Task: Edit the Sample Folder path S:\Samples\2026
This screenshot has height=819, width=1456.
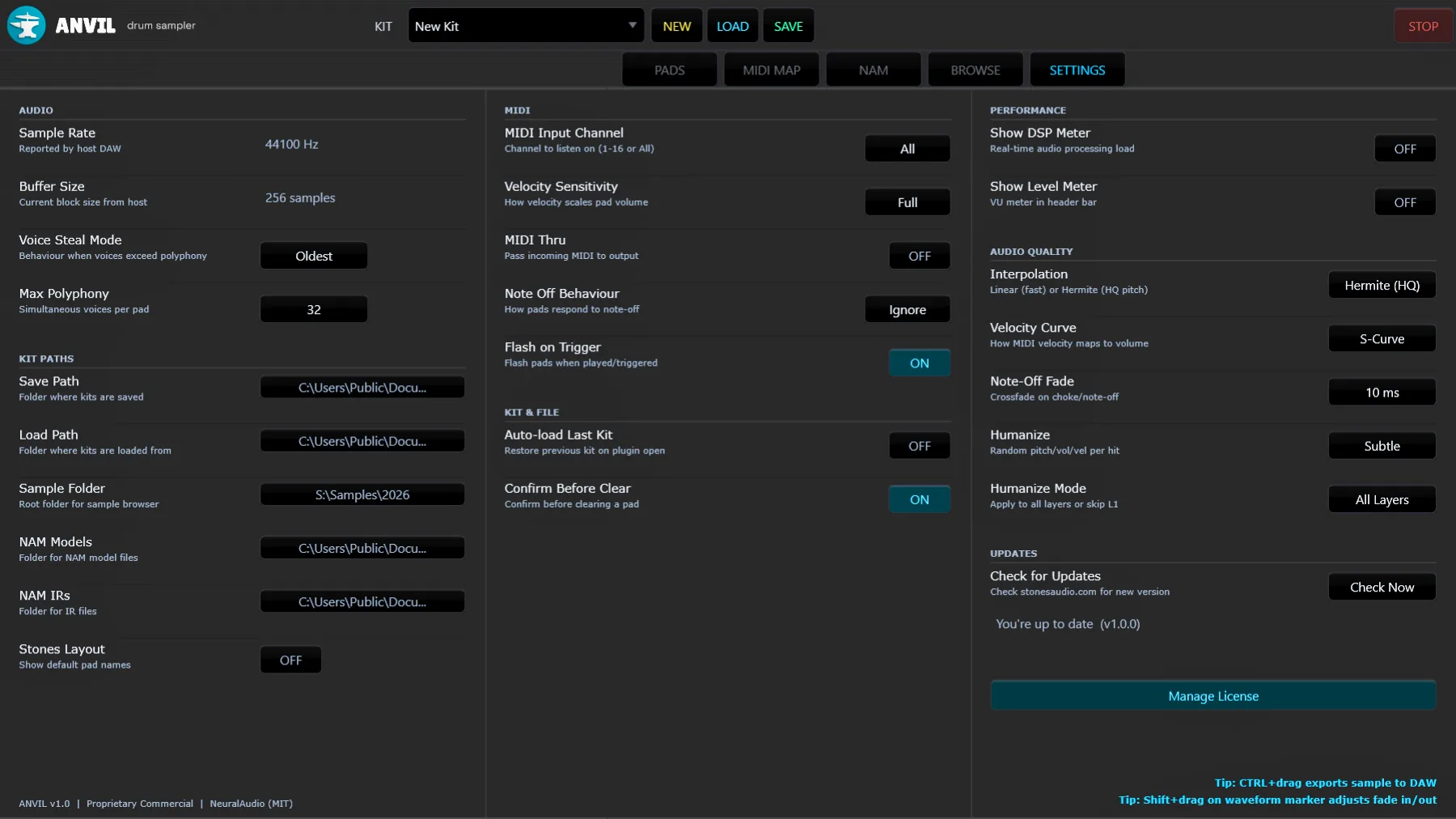Action: 362,494
